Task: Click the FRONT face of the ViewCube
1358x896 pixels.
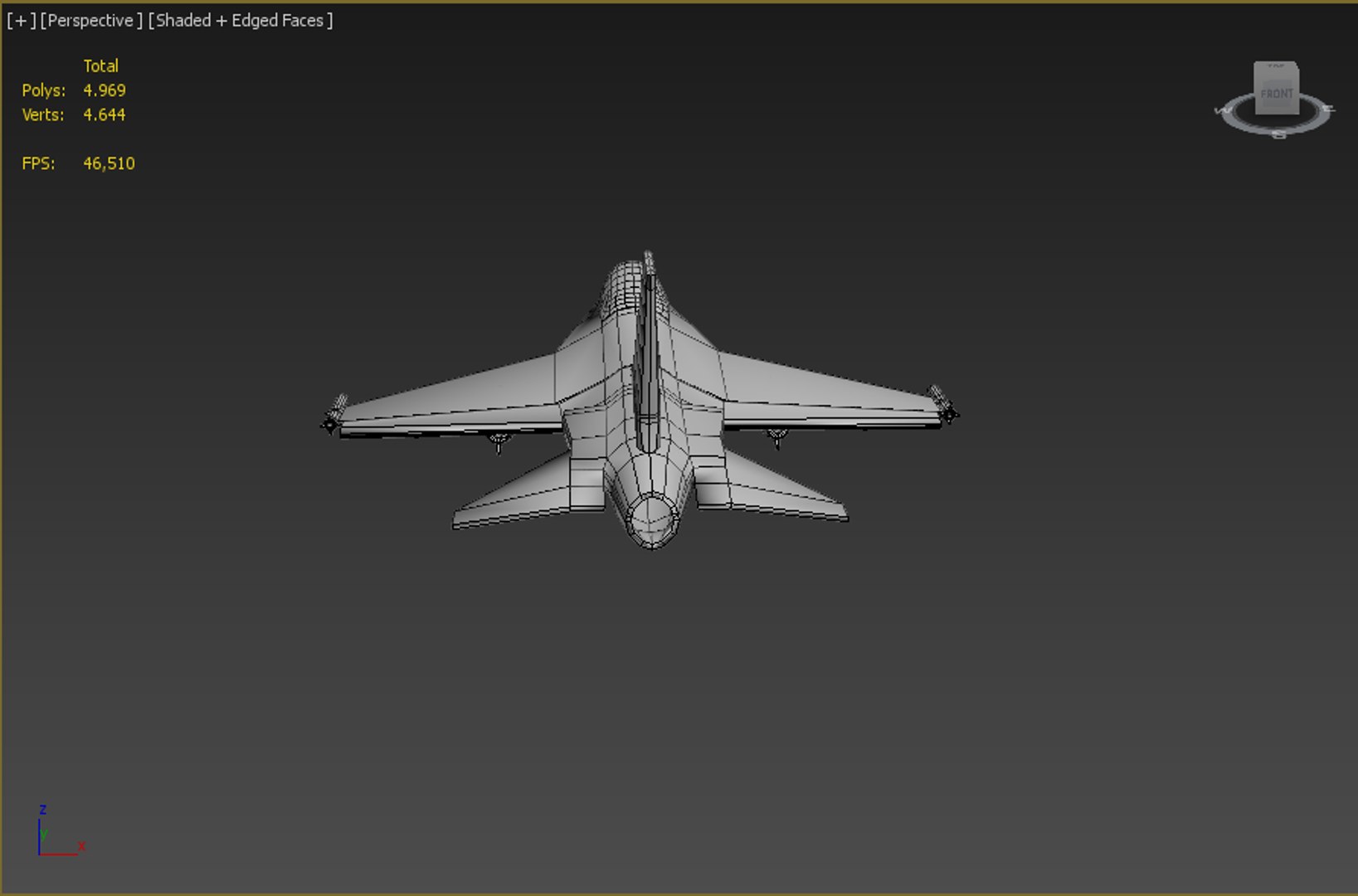Action: pyautogui.click(x=1277, y=94)
